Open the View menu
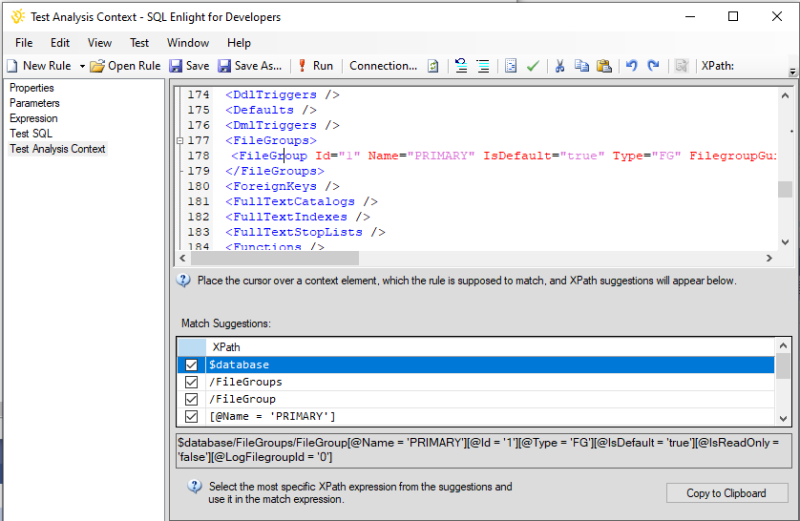Screen dimensions: 800x521 (x=99, y=43)
